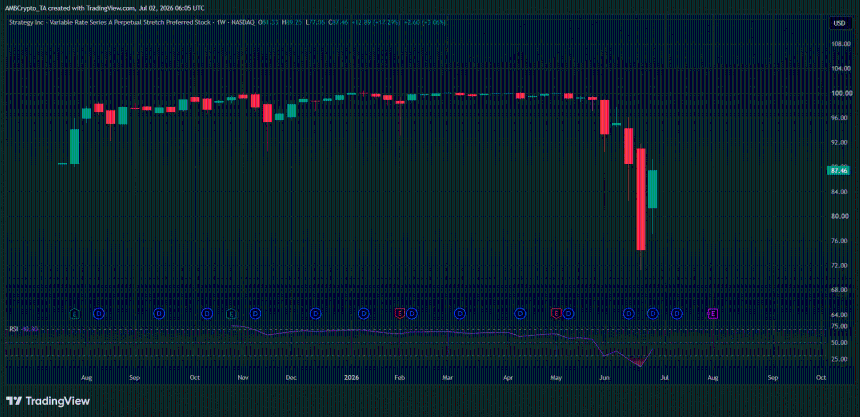Select the 2026 label on time axis
The width and height of the screenshot is (860, 417).
pyautogui.click(x=351, y=377)
